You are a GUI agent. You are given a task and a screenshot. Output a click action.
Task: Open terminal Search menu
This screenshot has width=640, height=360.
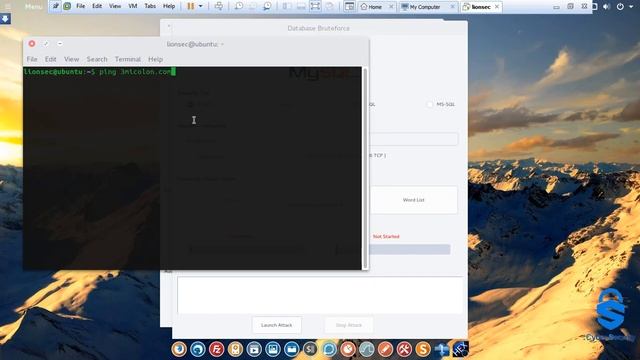click(97, 59)
